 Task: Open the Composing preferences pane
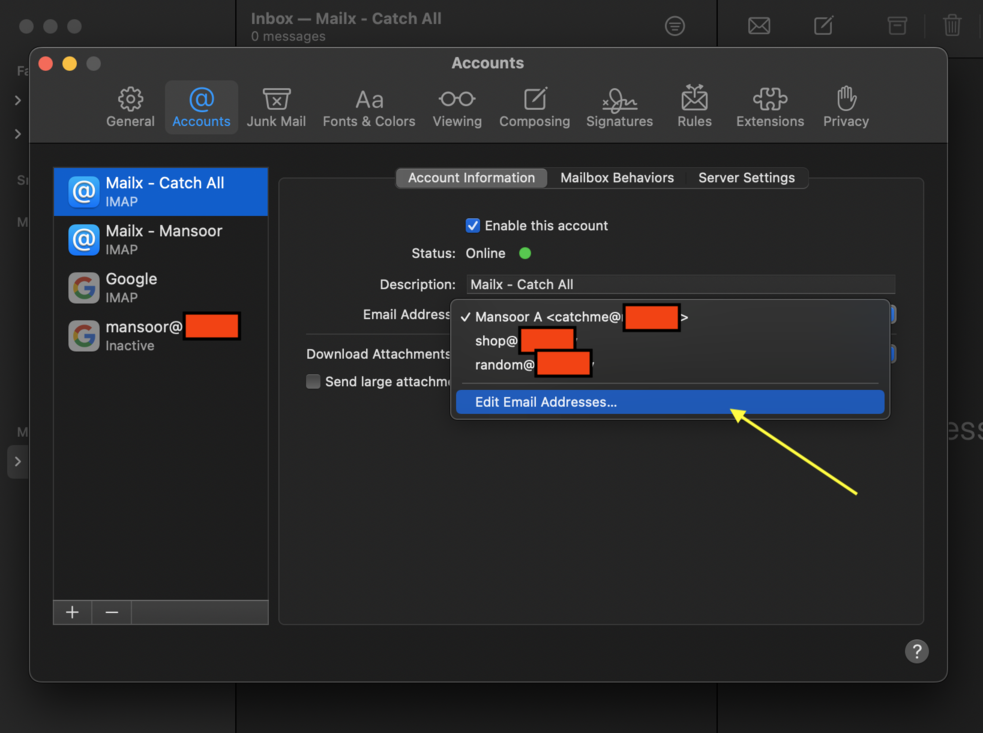(534, 107)
